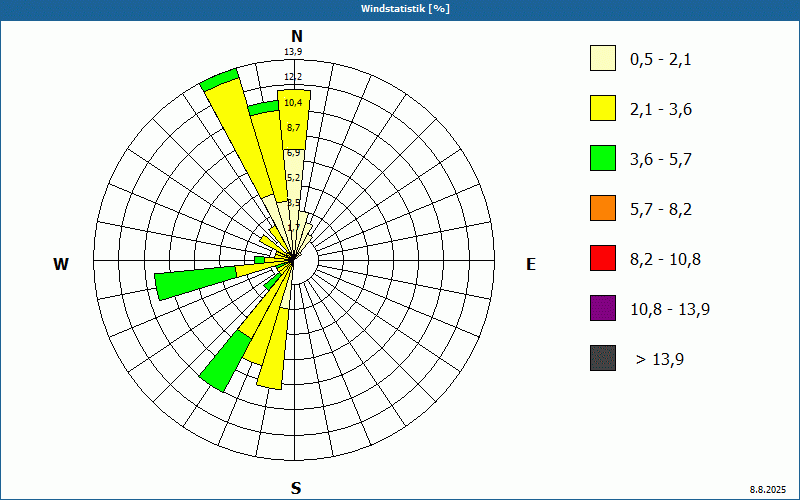Click the S compass label

pyautogui.click(x=296, y=488)
